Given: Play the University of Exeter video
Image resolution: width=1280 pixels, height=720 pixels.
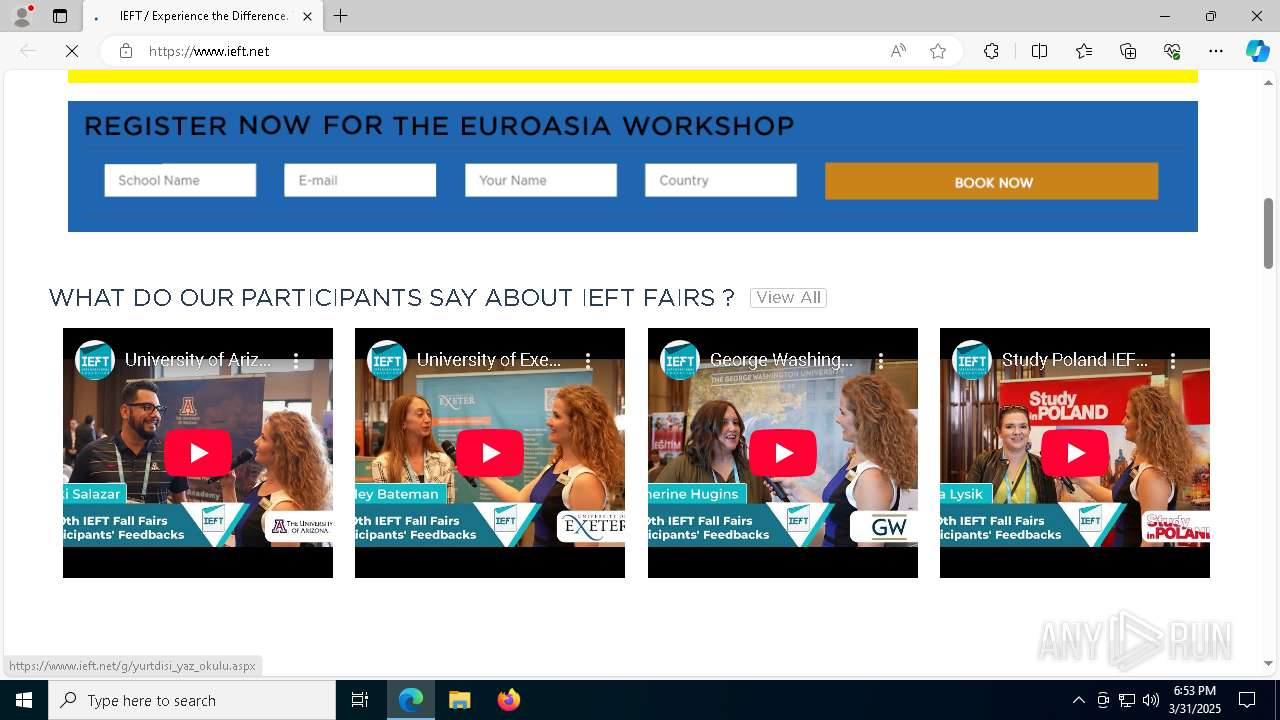Looking at the screenshot, I should tap(490, 453).
